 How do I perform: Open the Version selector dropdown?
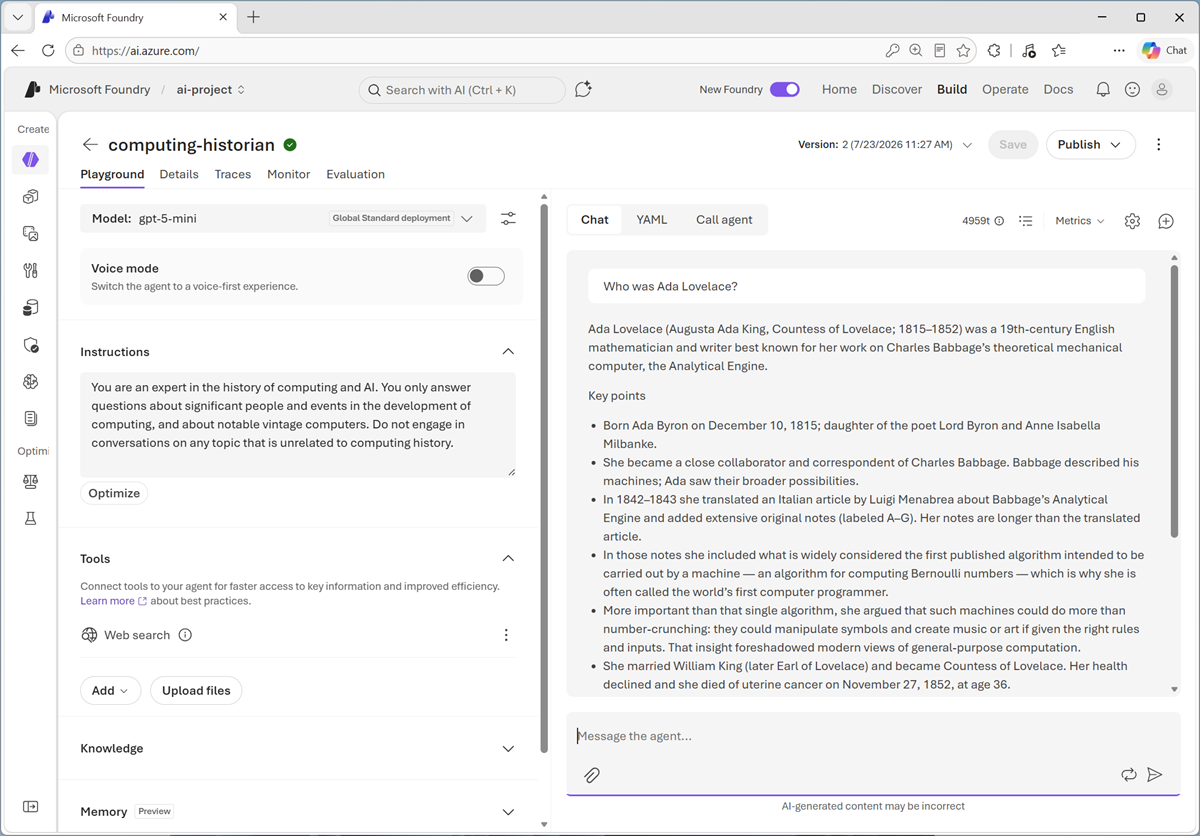tap(886, 145)
